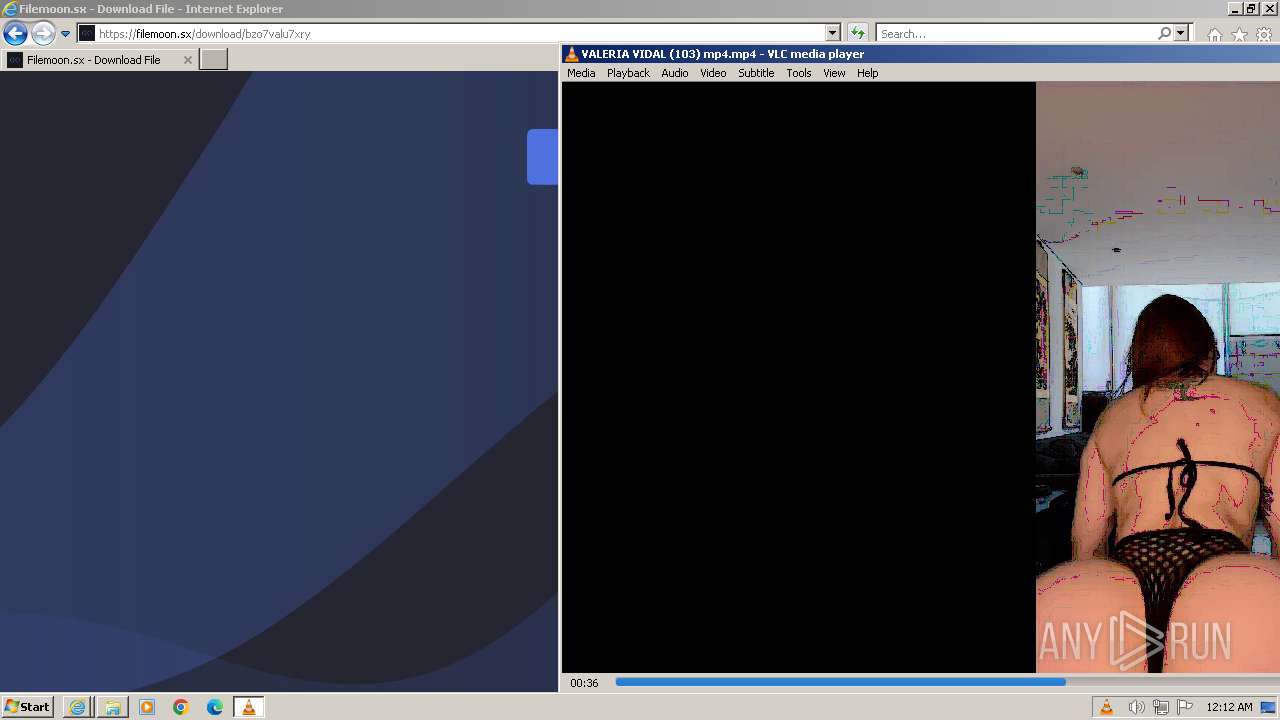Open the IE Tools gear icon

(1264, 35)
